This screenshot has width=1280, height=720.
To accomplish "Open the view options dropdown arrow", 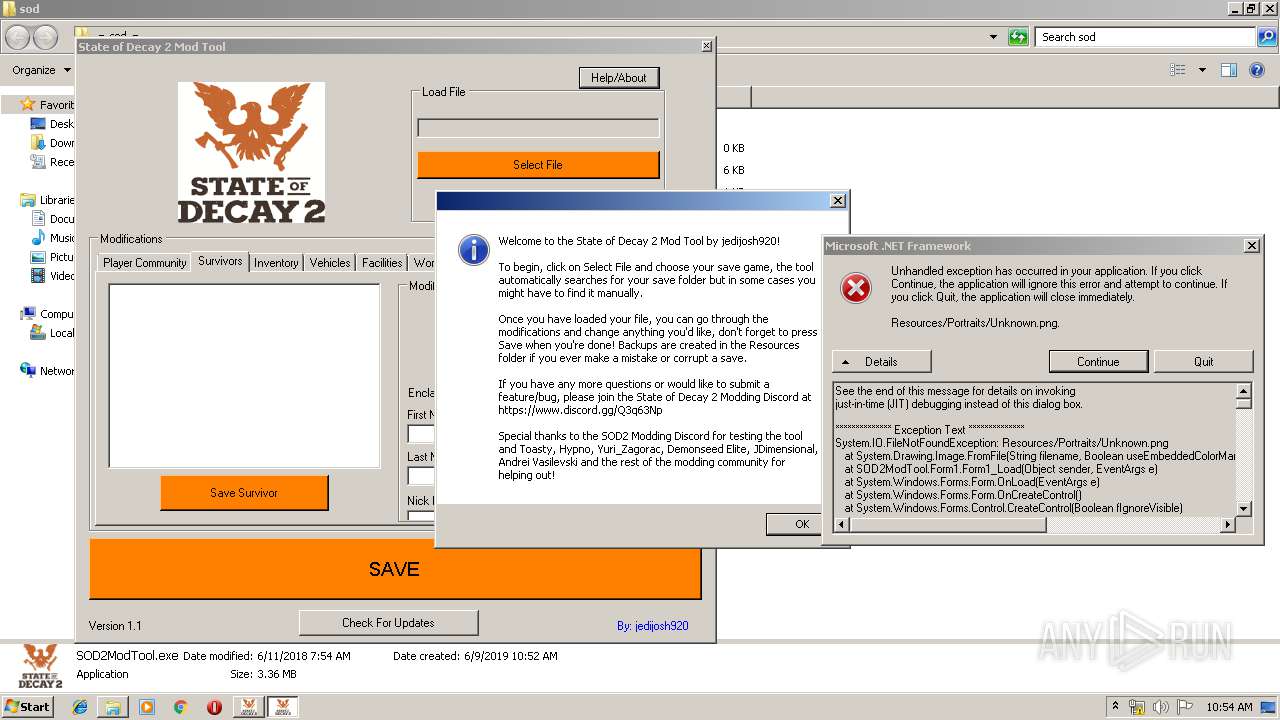I will pos(1202,70).
